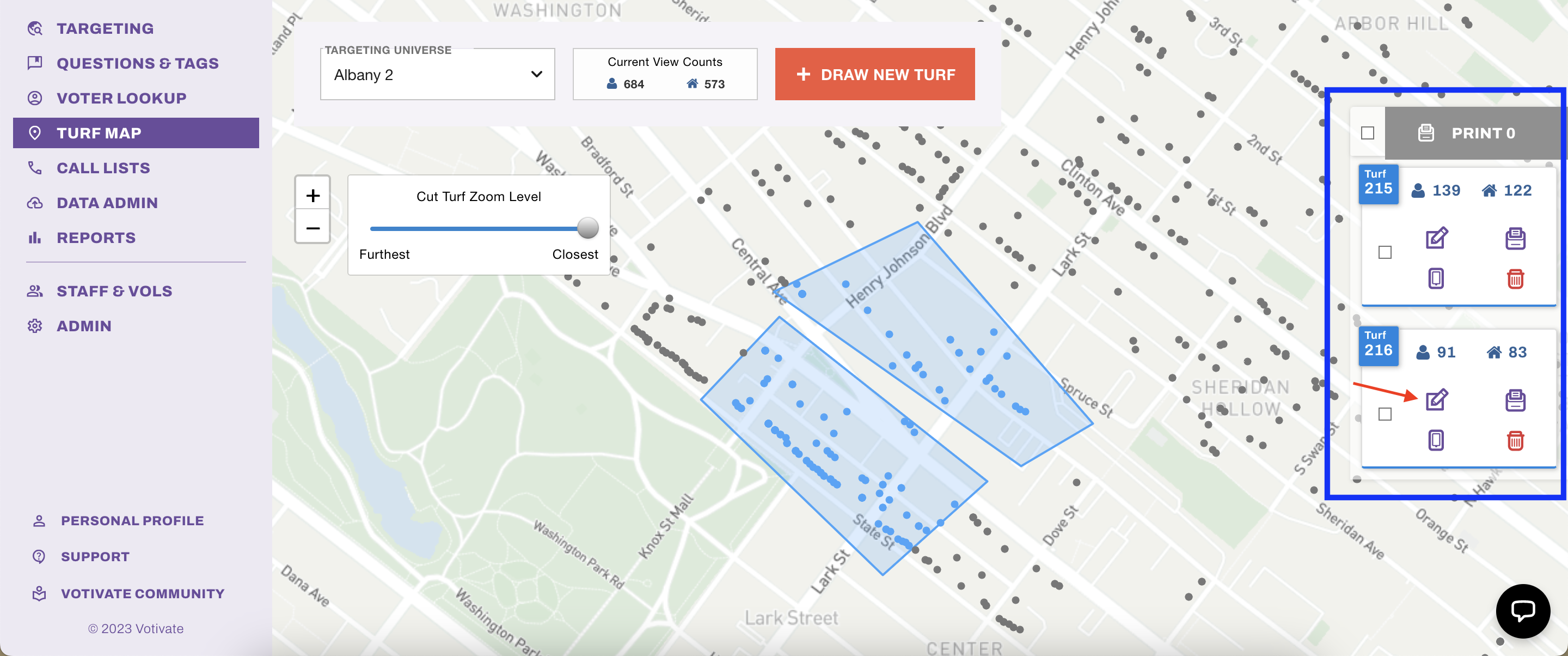
Task: Delete Turf 216 with the trash icon
Action: pyautogui.click(x=1515, y=440)
